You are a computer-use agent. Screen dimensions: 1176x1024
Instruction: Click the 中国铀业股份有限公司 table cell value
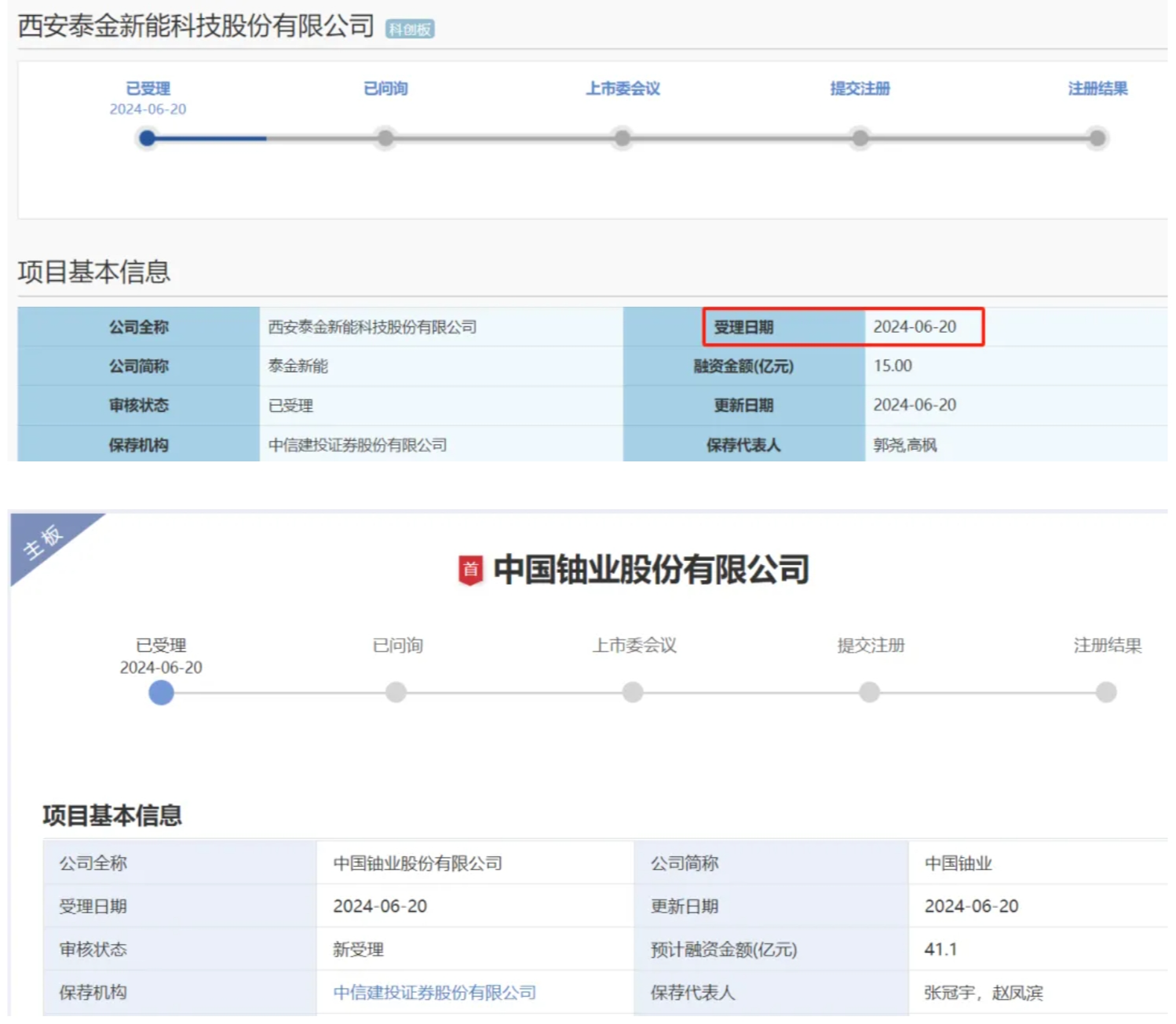pyautogui.click(x=418, y=863)
